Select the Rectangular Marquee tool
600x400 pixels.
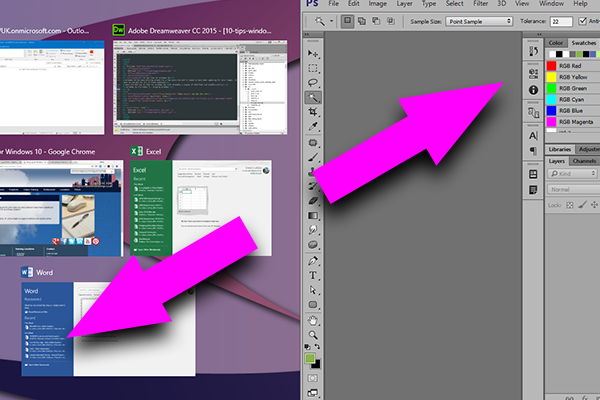click(x=313, y=69)
